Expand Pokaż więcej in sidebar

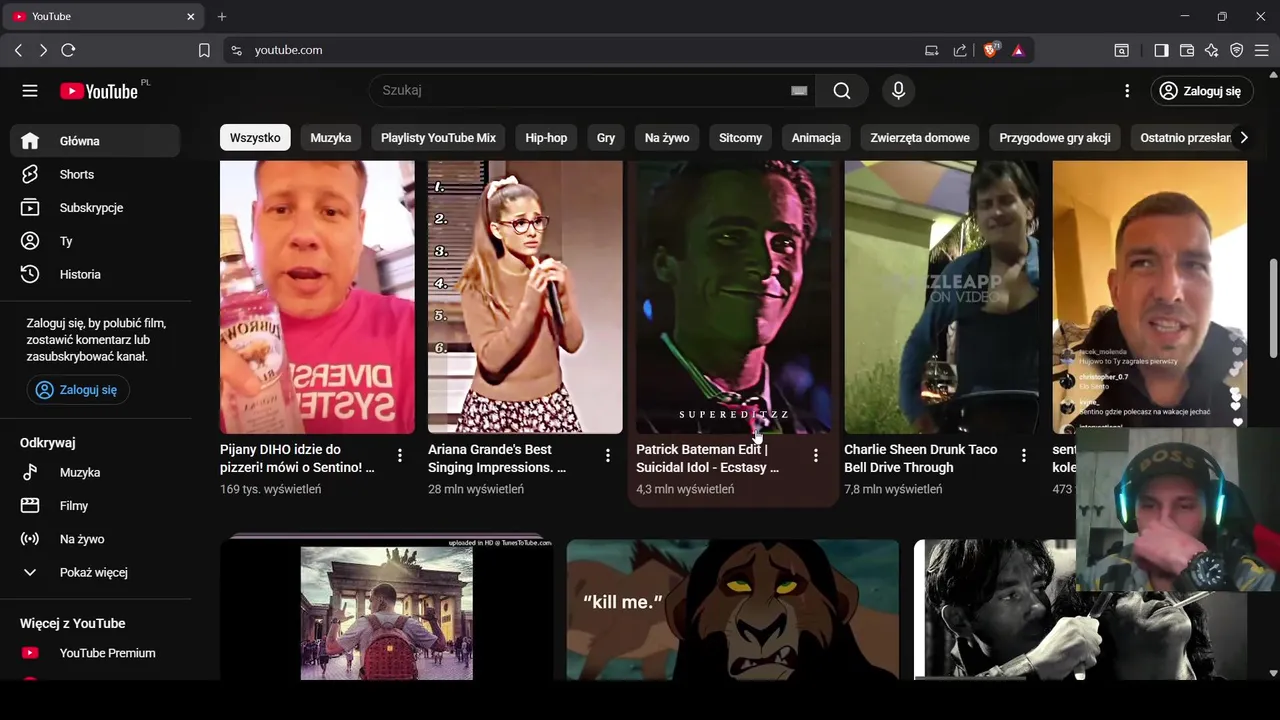95,572
